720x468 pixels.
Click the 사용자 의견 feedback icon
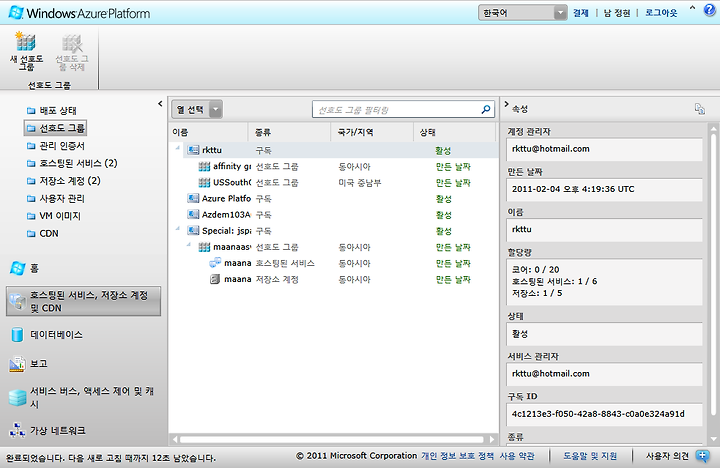[x=703, y=456]
